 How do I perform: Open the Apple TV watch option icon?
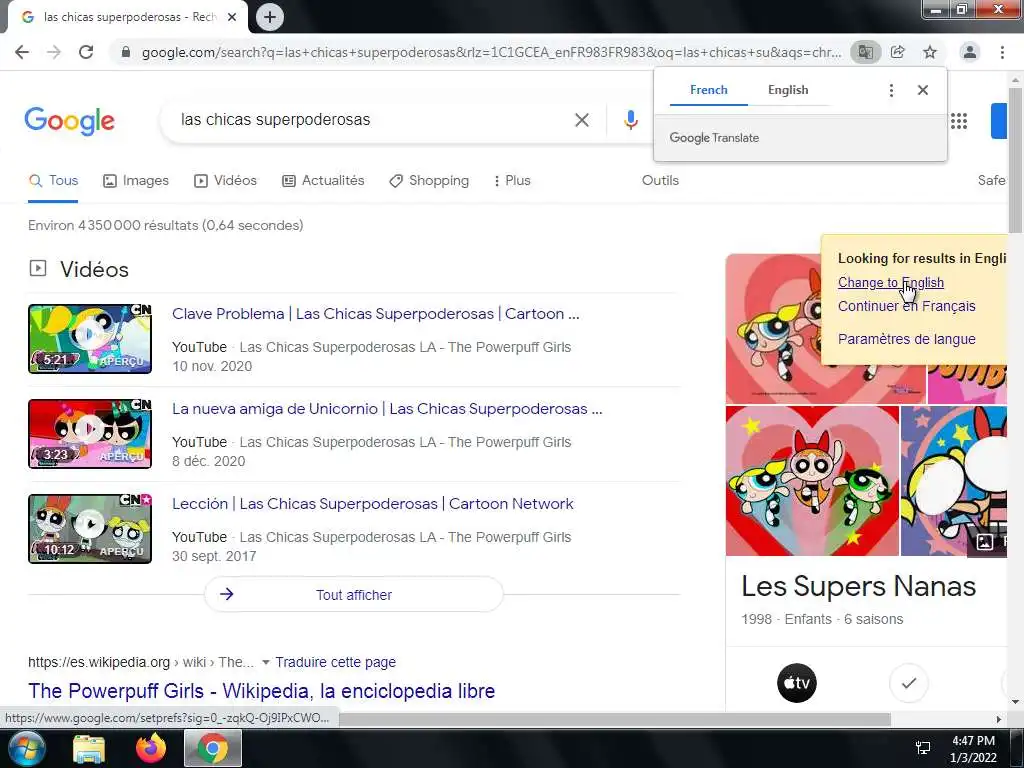[797, 683]
